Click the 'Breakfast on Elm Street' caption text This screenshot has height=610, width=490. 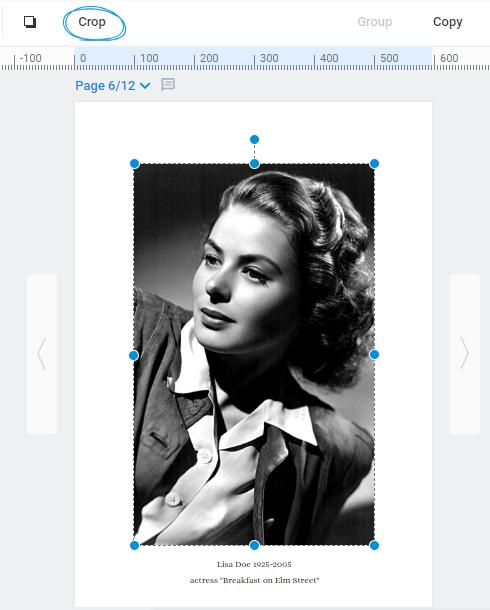click(x=254, y=580)
